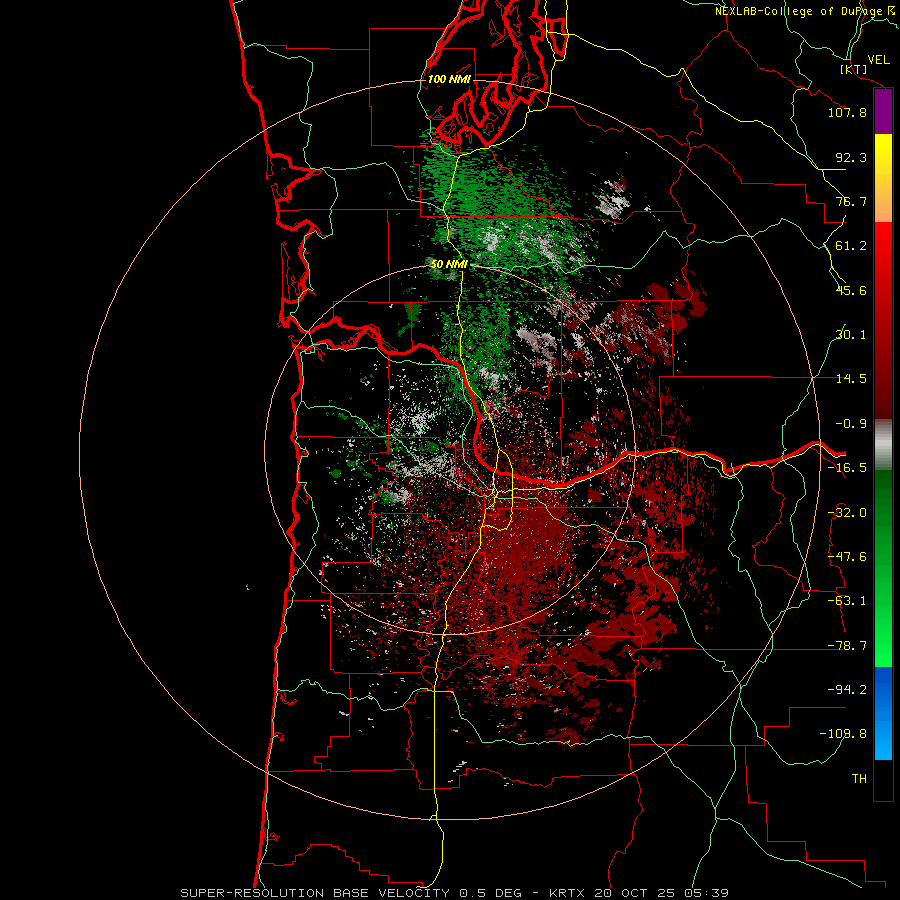The height and width of the screenshot is (900, 900).
Task: Click the -78.7 legend value
Action: coord(847,646)
